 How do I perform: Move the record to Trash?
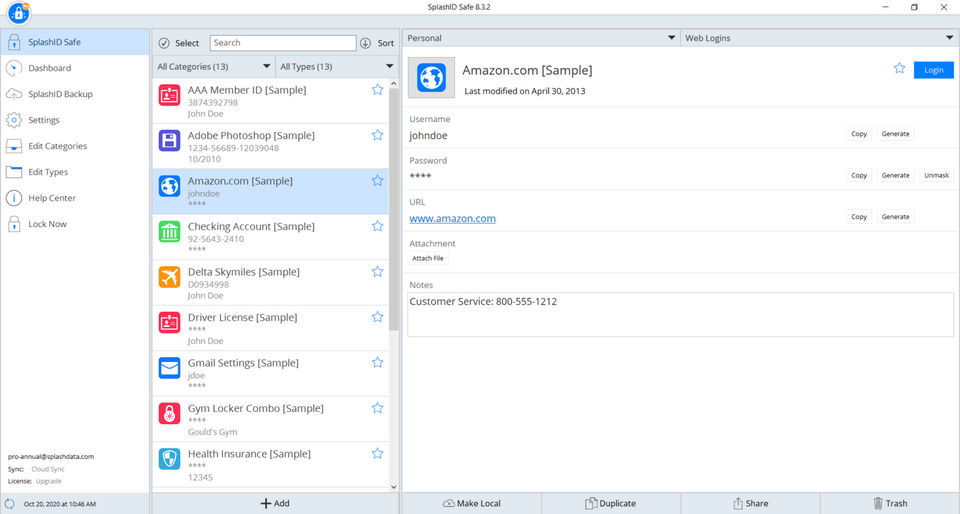(x=890, y=503)
